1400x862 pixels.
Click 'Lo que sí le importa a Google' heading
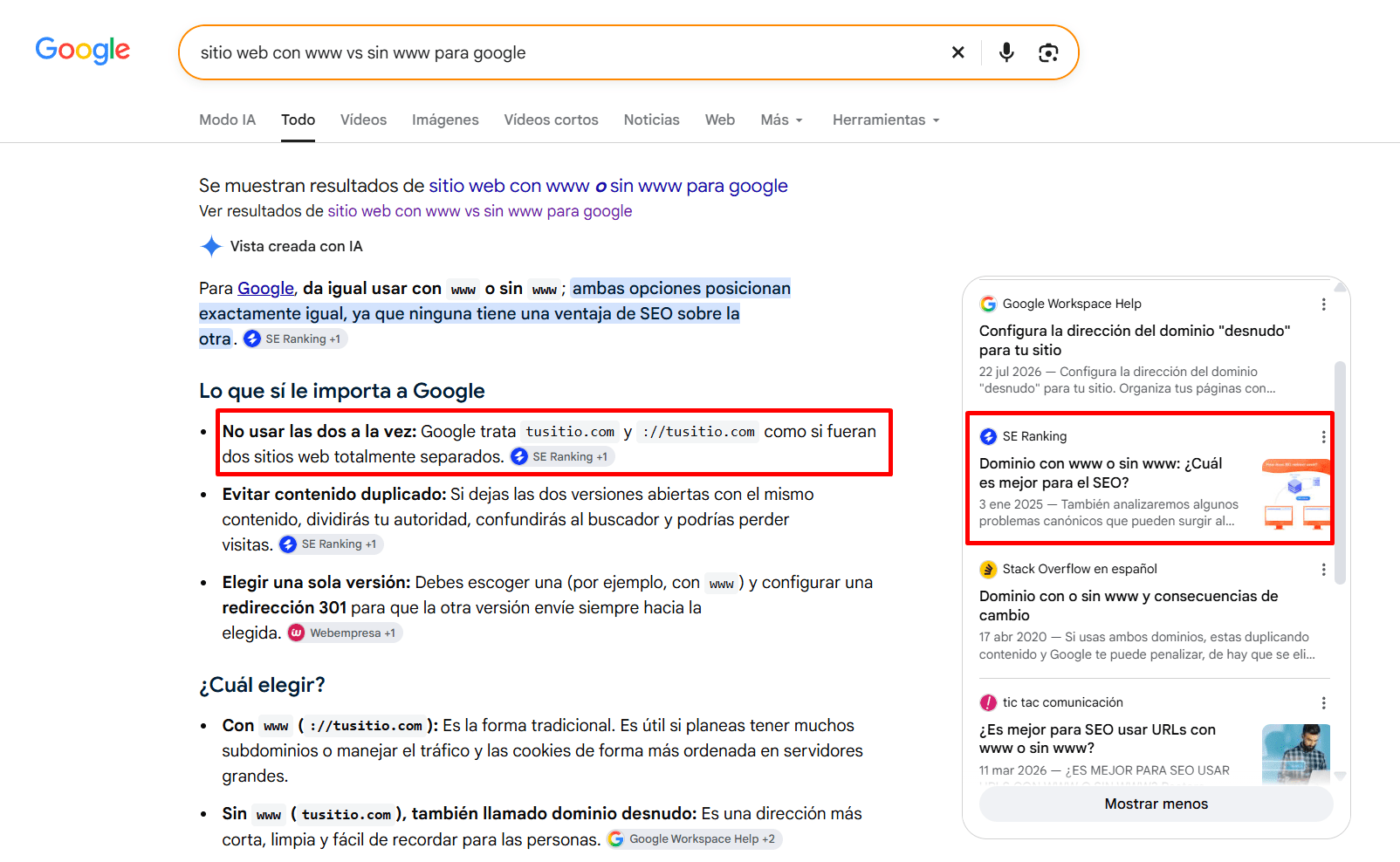point(342,391)
